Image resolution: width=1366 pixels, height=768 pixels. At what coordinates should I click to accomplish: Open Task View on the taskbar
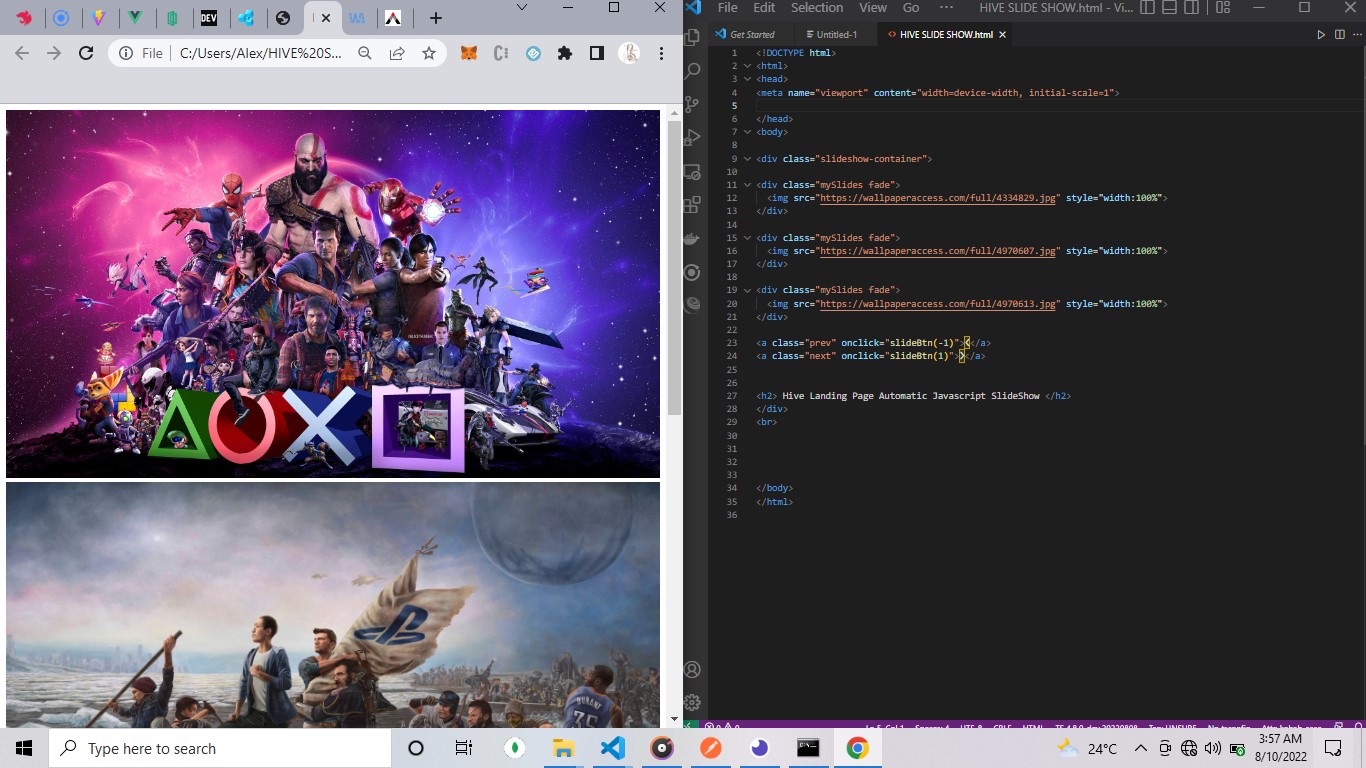click(463, 748)
